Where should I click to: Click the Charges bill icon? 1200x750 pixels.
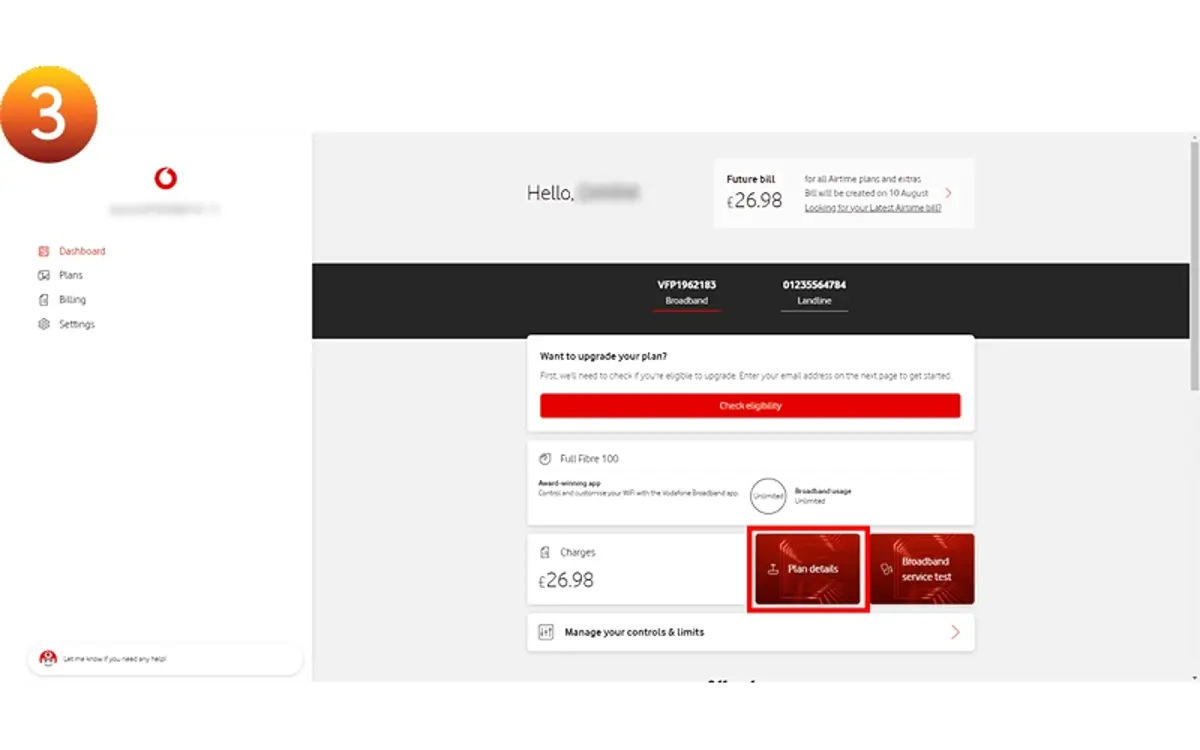pyautogui.click(x=545, y=552)
